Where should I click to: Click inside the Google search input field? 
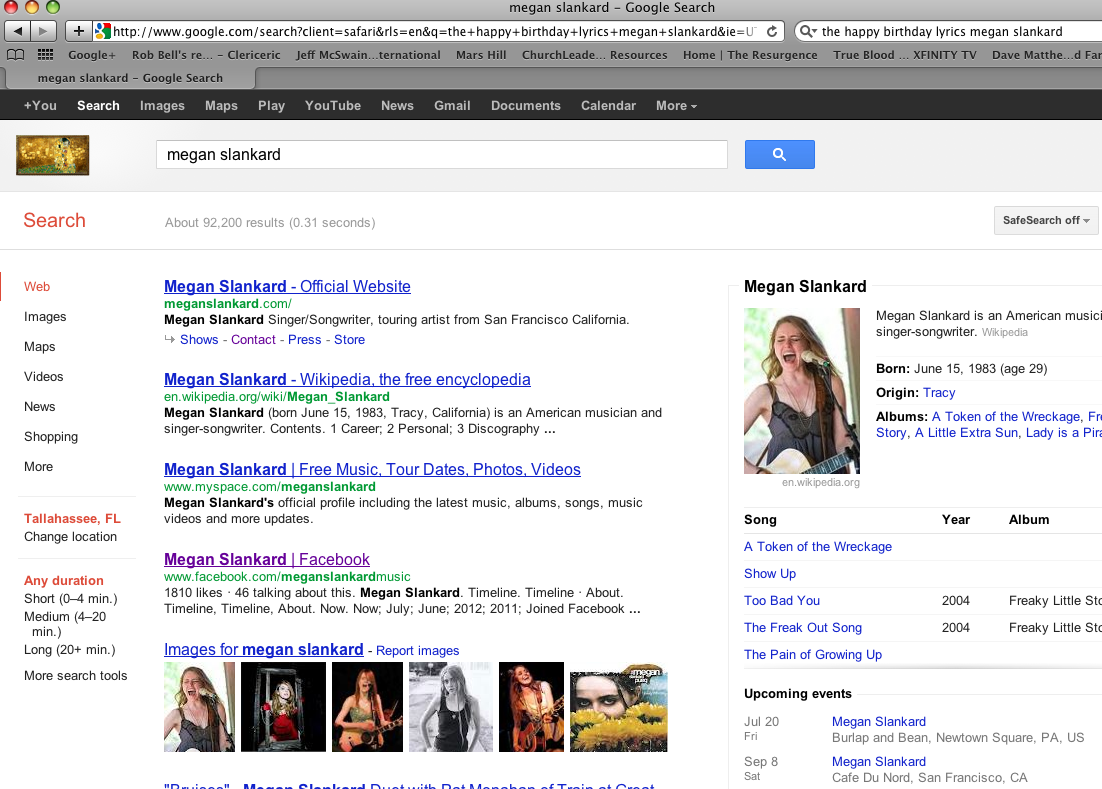coord(441,154)
